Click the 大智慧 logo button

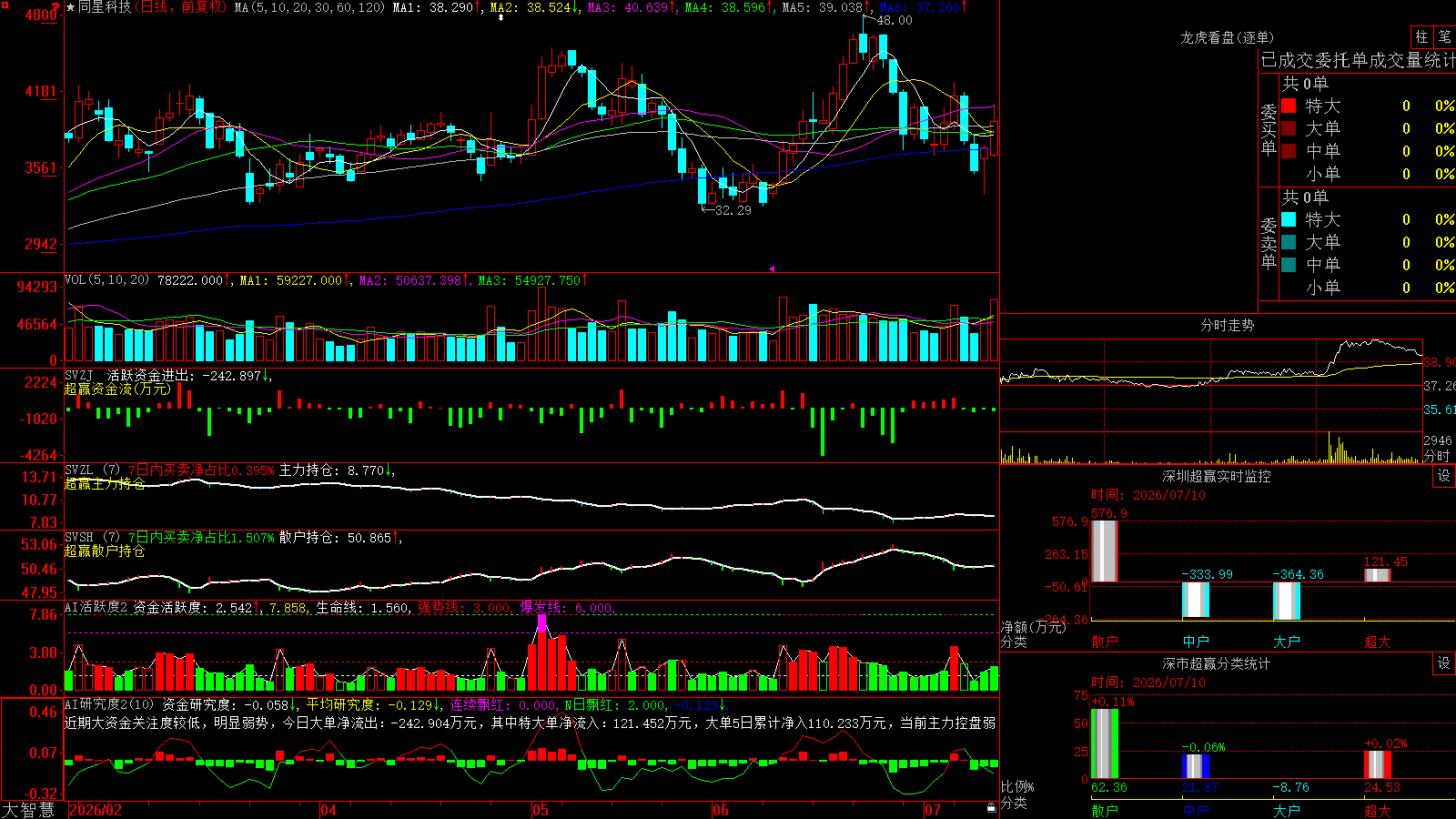(x=28, y=810)
